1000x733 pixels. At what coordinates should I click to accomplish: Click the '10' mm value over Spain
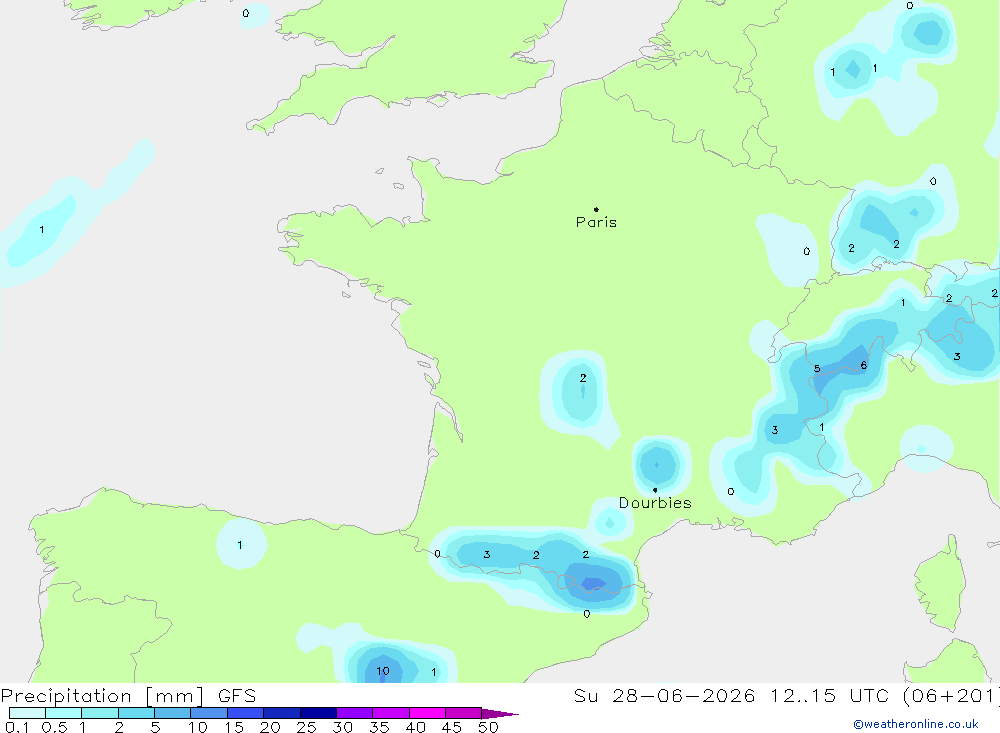tap(383, 670)
